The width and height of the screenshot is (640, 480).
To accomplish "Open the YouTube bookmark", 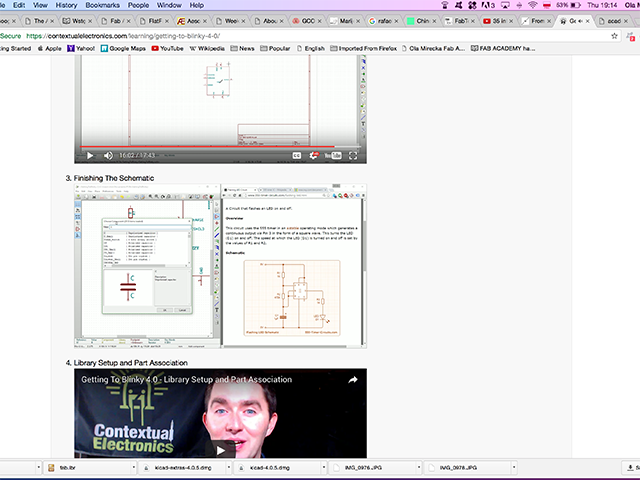I will pos(167,48).
